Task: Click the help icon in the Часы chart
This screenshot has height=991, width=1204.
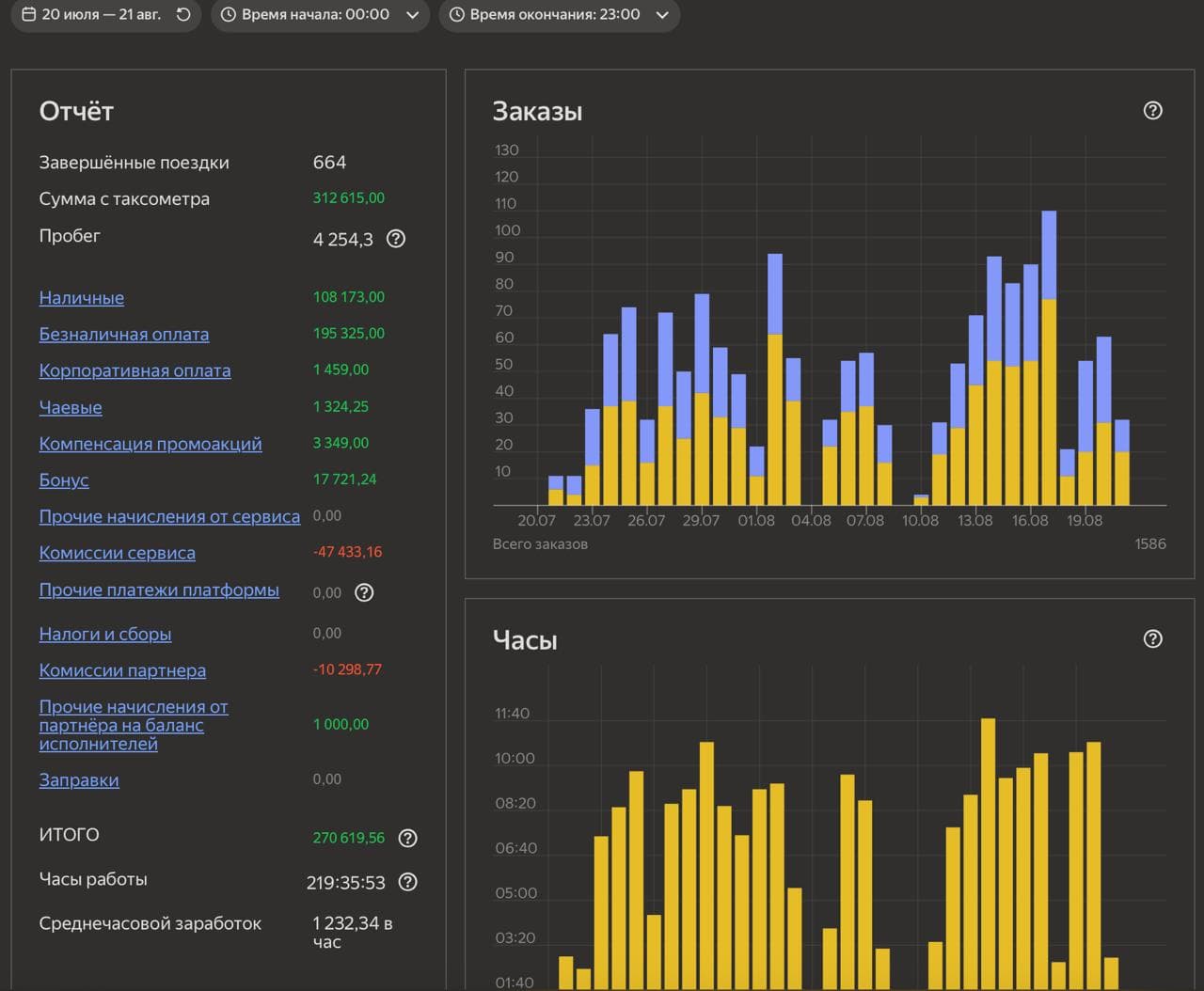Action: click(x=1152, y=639)
